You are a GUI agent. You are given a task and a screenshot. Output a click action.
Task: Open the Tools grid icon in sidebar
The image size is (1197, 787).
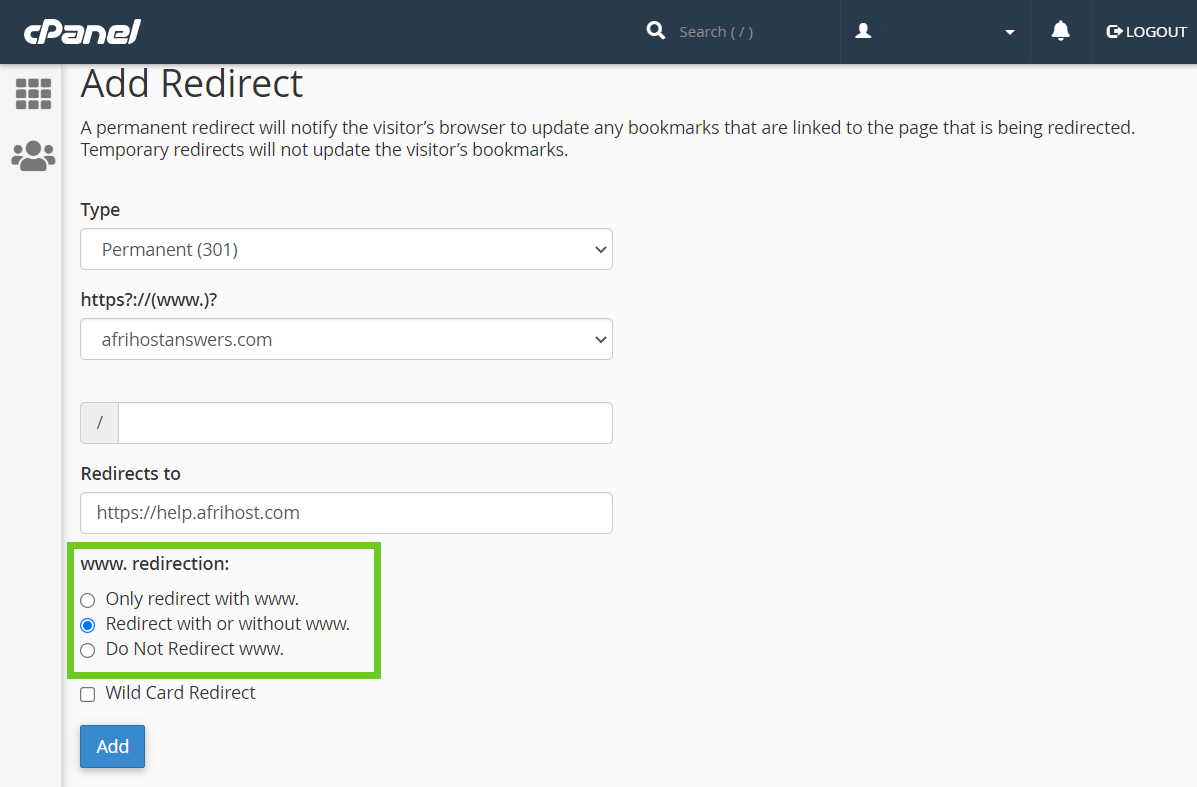tap(33, 94)
